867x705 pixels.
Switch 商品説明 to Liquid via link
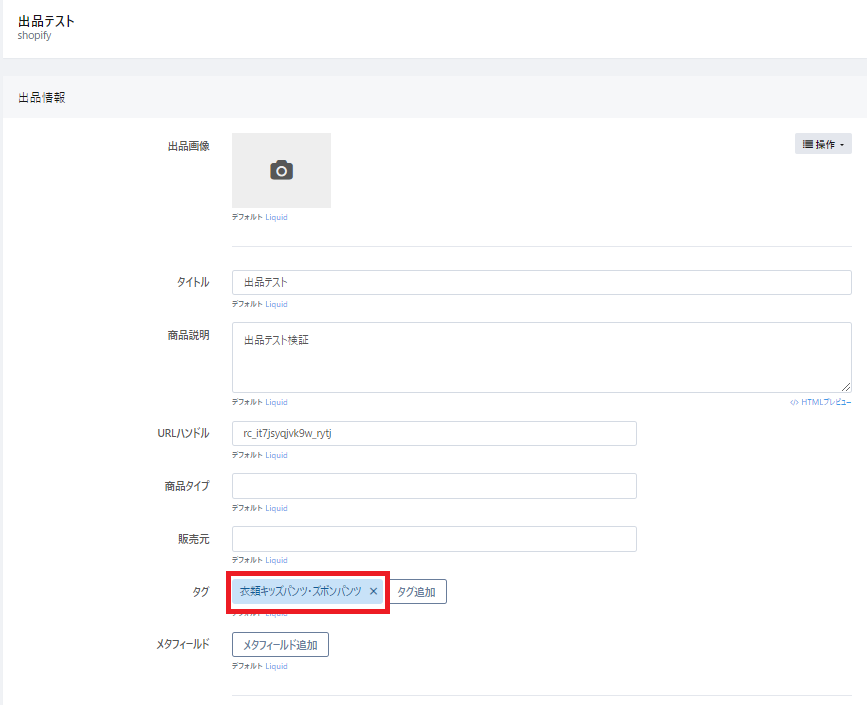tap(276, 402)
